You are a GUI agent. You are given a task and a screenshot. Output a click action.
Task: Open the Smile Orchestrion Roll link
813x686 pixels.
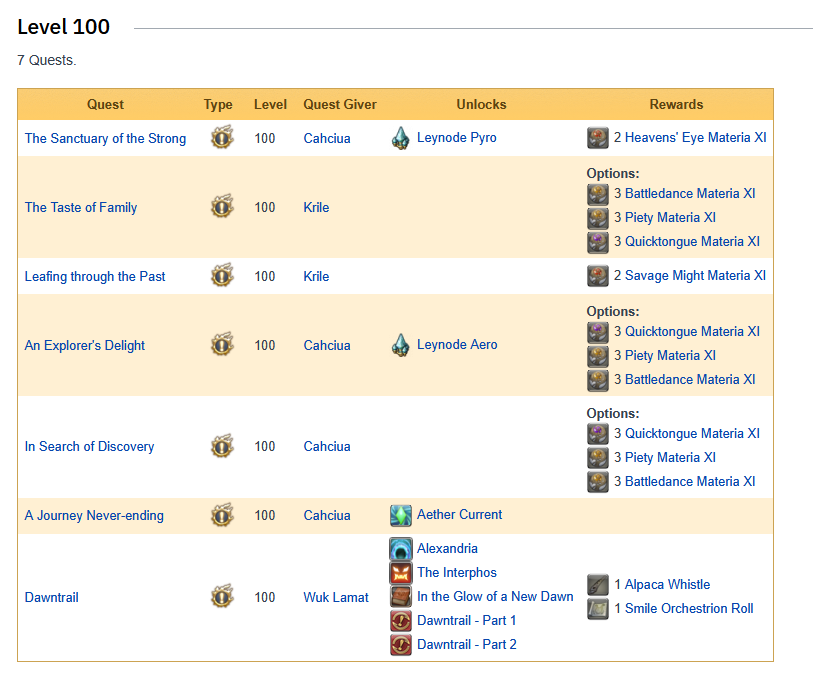(689, 608)
